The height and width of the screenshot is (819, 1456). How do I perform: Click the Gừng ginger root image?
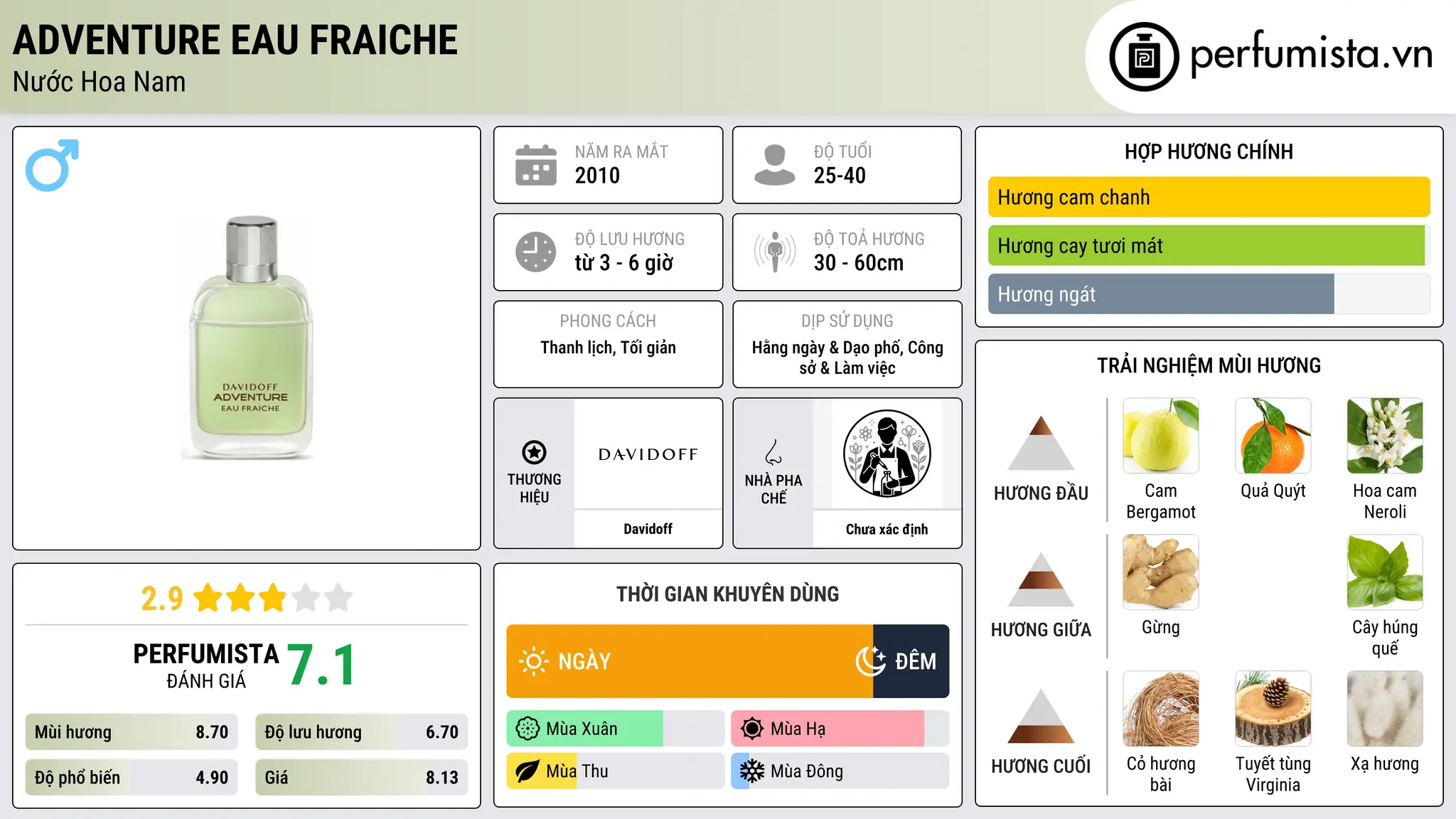coord(1161,572)
